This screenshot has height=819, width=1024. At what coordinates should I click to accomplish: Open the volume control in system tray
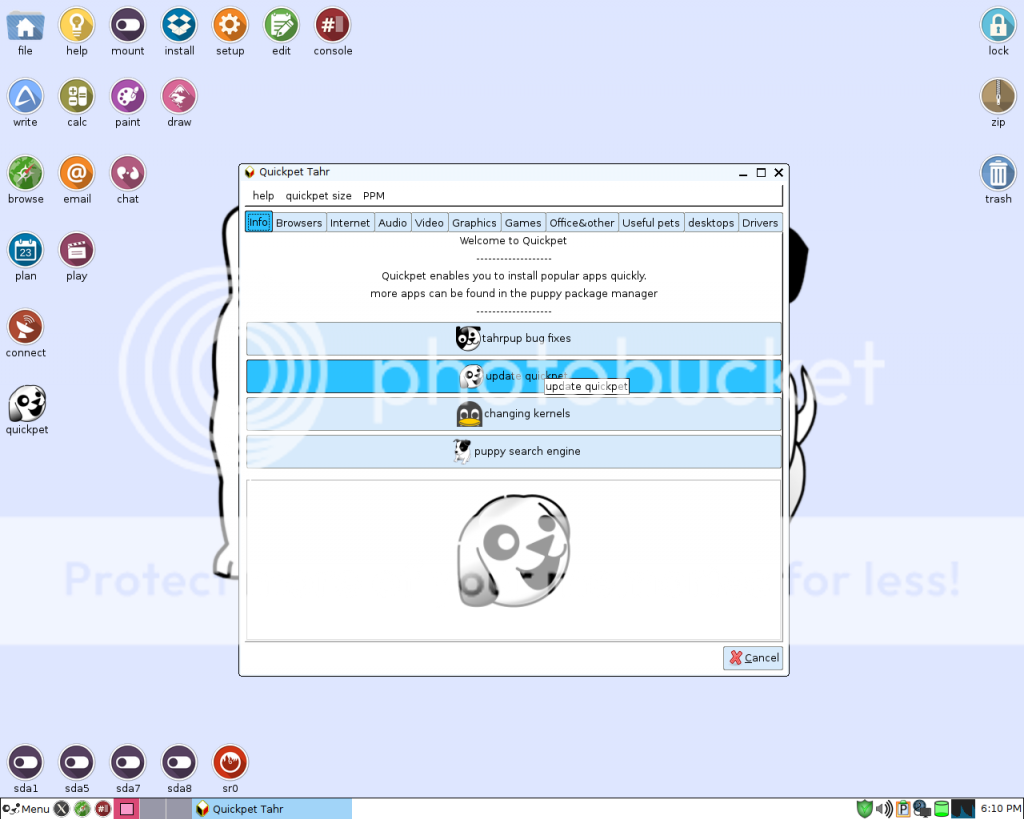(x=884, y=808)
